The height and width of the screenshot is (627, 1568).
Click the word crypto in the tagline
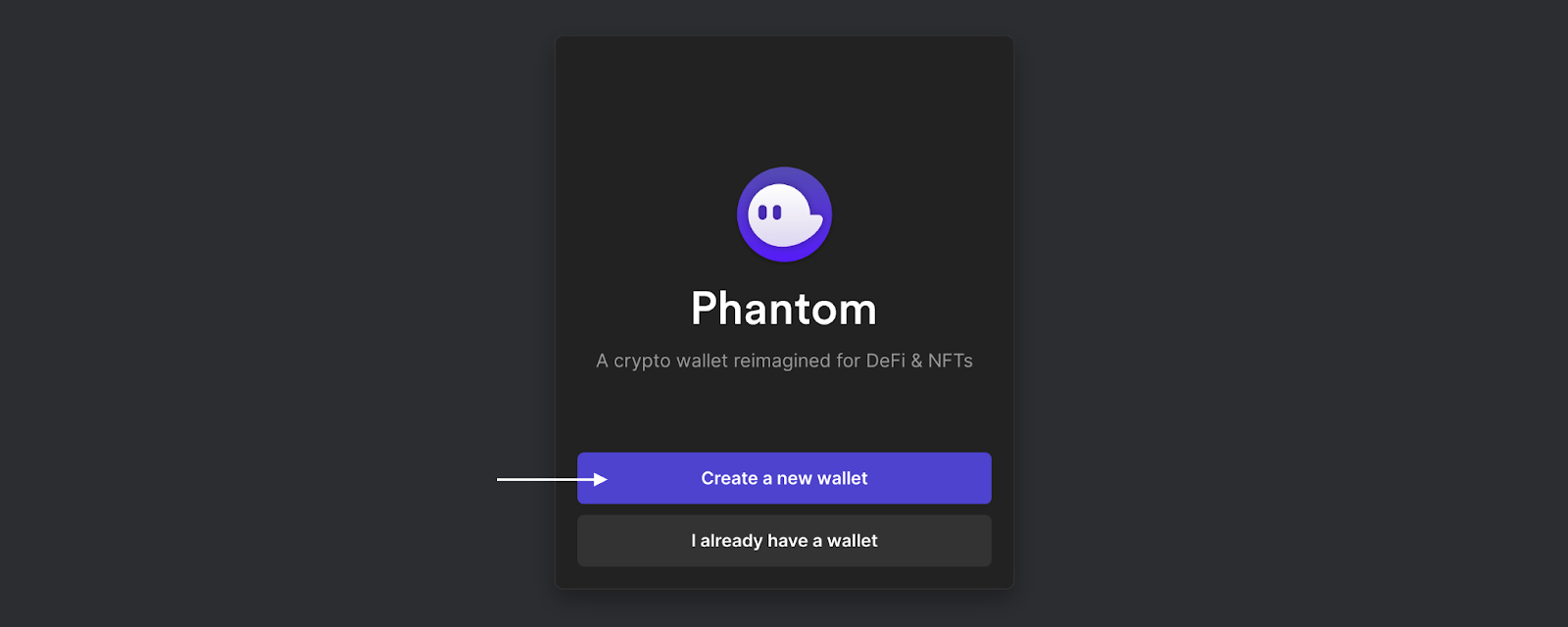coord(642,362)
